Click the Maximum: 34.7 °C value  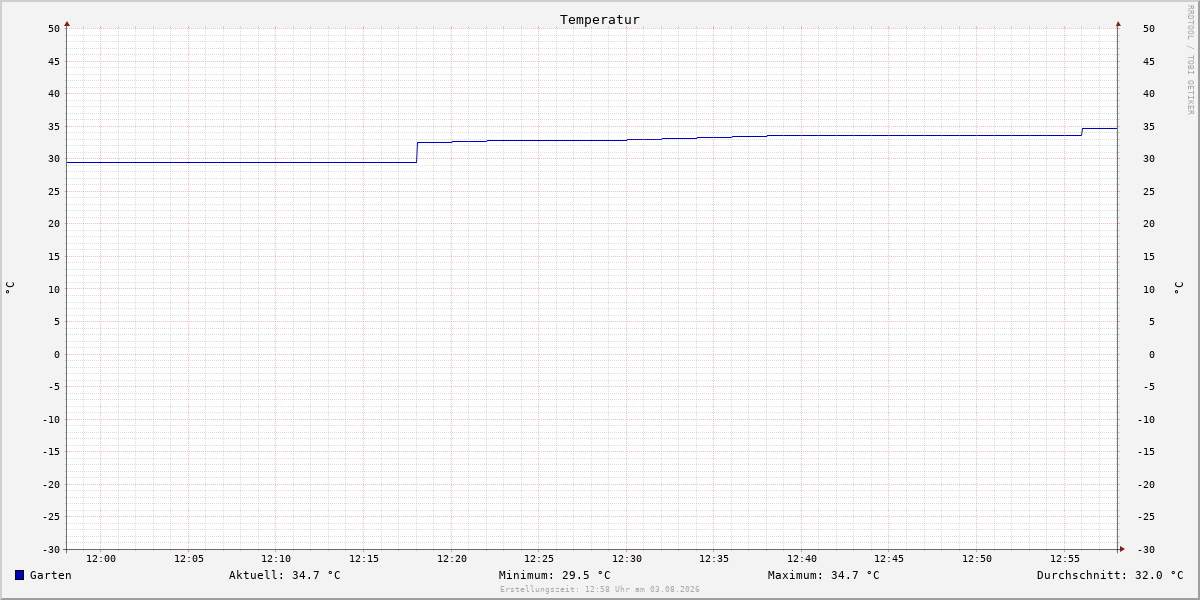click(824, 575)
